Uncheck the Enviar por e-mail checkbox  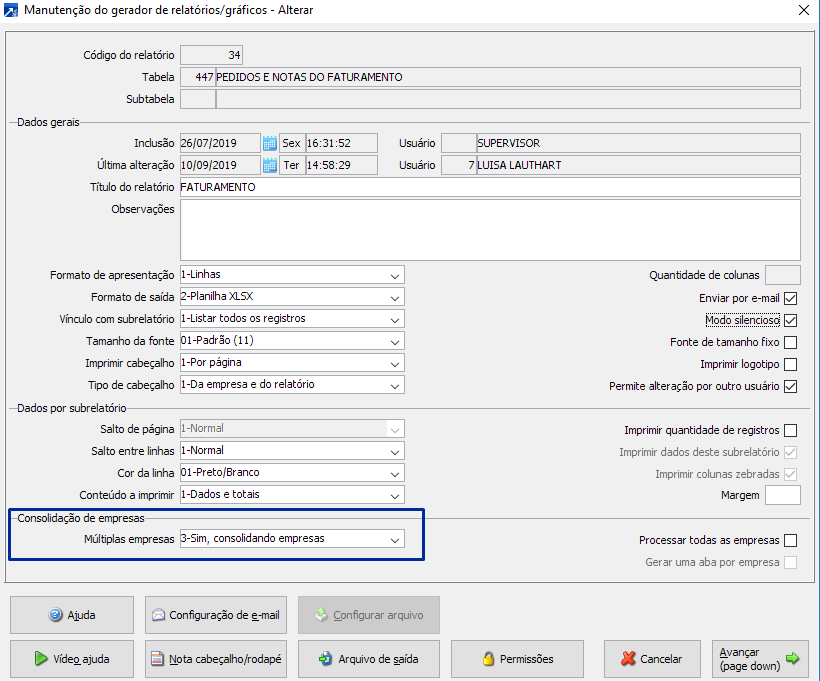point(791,298)
